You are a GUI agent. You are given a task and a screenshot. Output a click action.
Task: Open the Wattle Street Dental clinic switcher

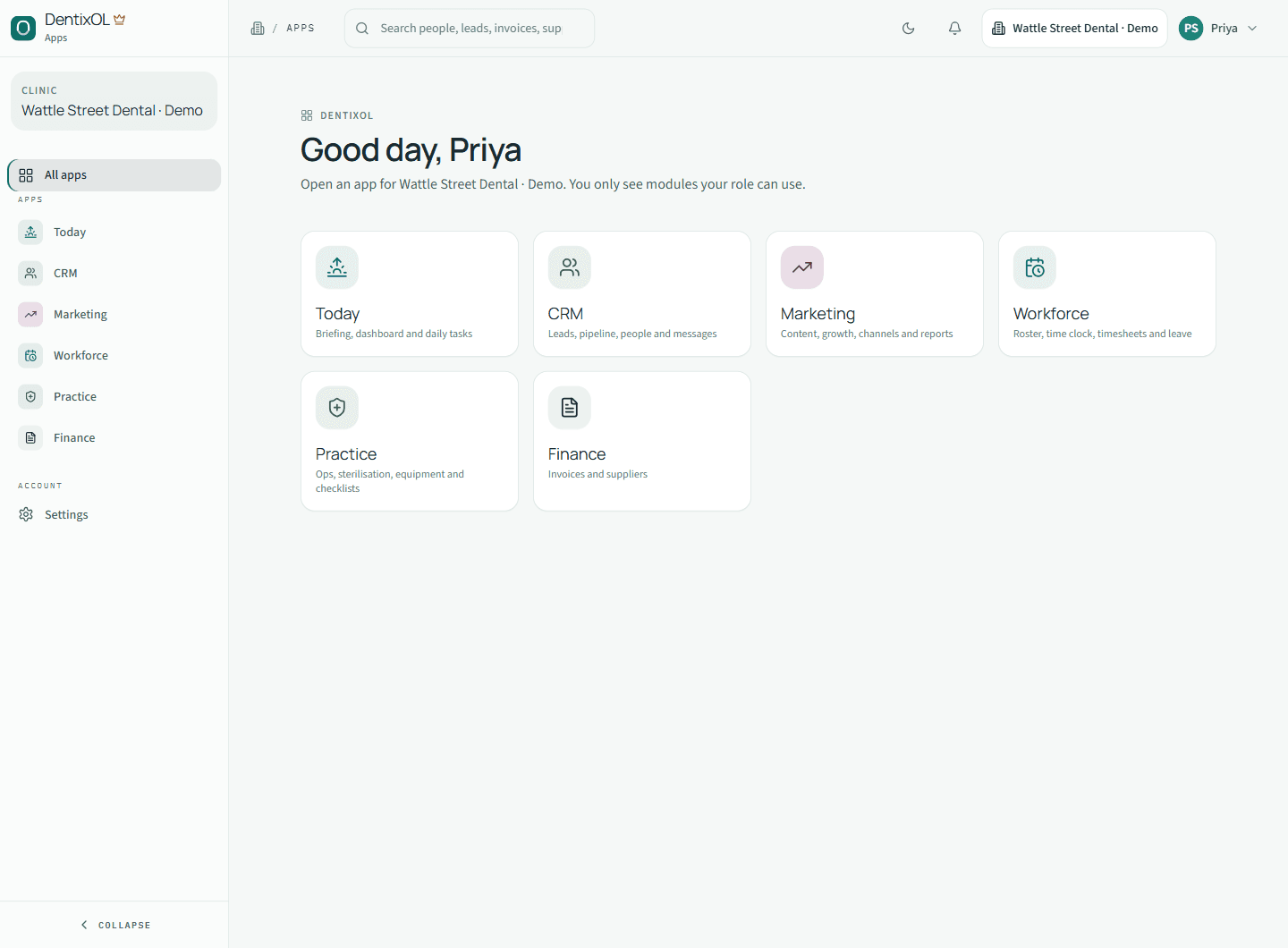[1075, 29]
